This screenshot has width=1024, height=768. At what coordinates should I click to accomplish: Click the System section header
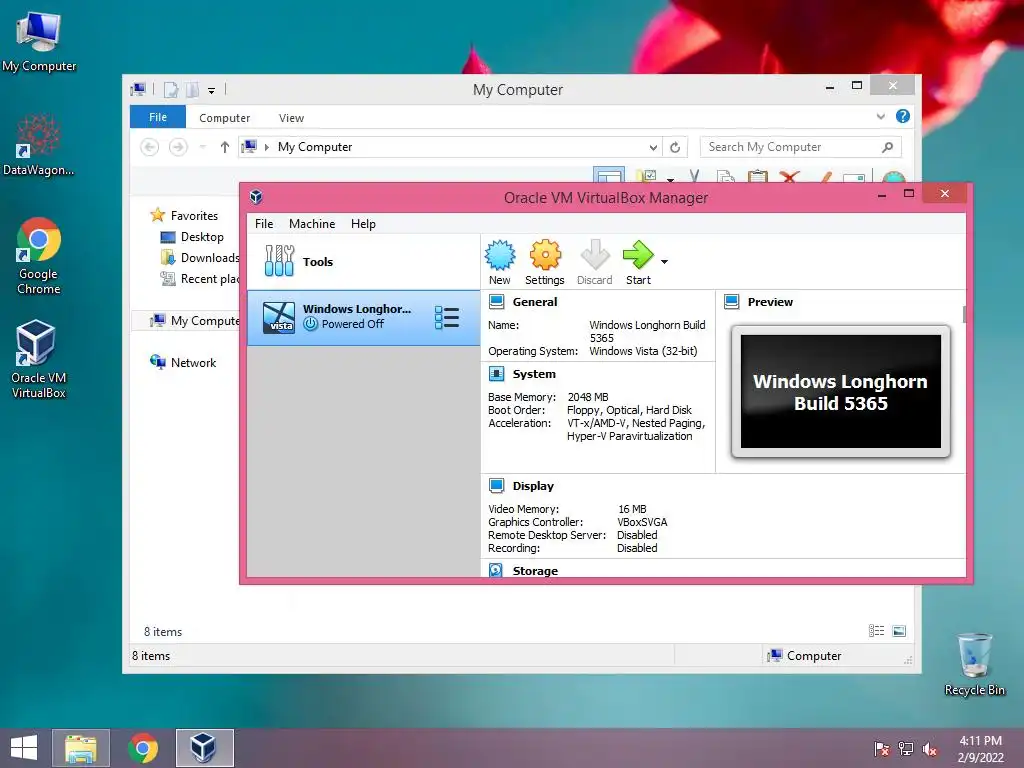[x=534, y=374]
